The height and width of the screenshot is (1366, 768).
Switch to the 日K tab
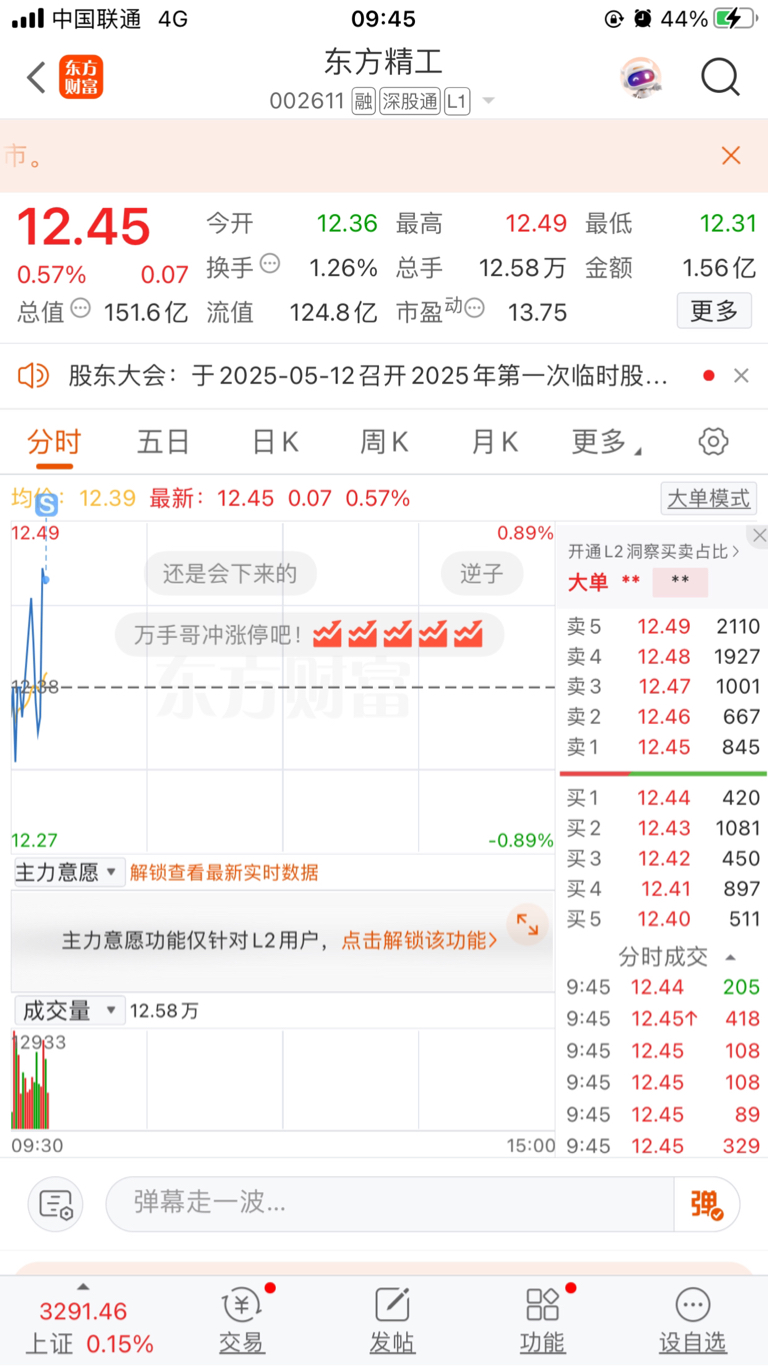pyautogui.click(x=275, y=442)
